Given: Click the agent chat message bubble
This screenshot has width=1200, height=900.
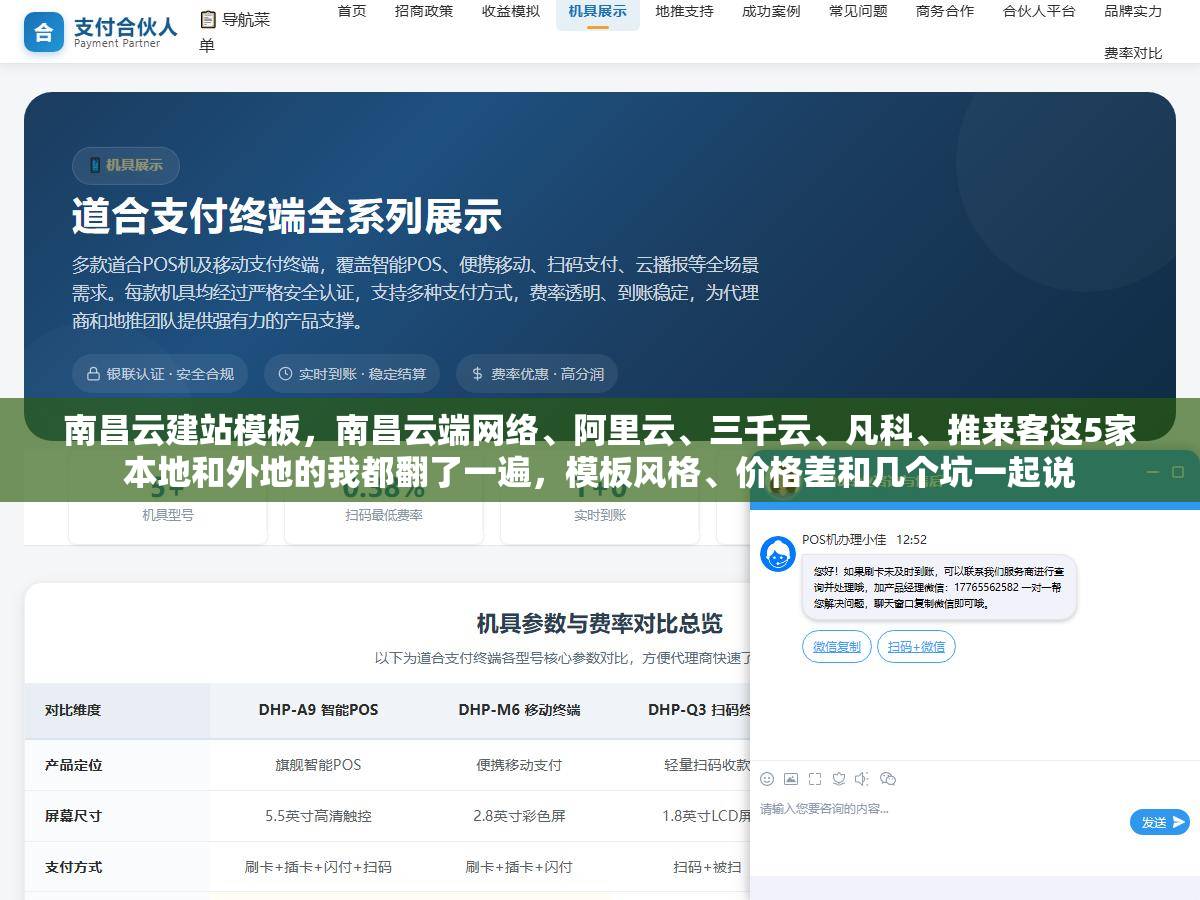Looking at the screenshot, I should pyautogui.click(x=939, y=588).
